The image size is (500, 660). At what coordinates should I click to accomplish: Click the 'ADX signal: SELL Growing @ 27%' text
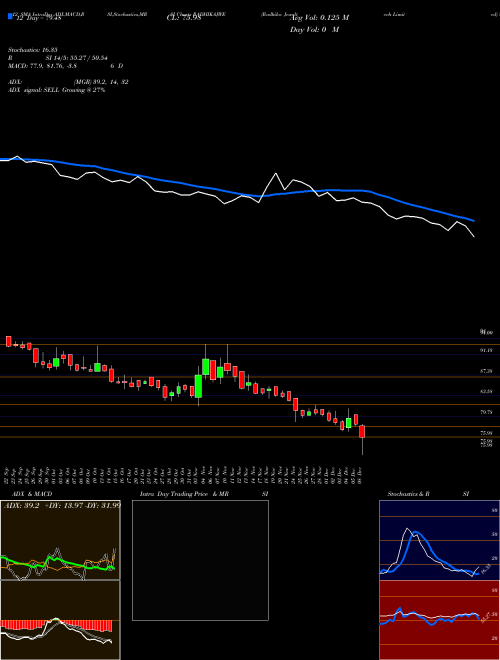click(x=56, y=90)
